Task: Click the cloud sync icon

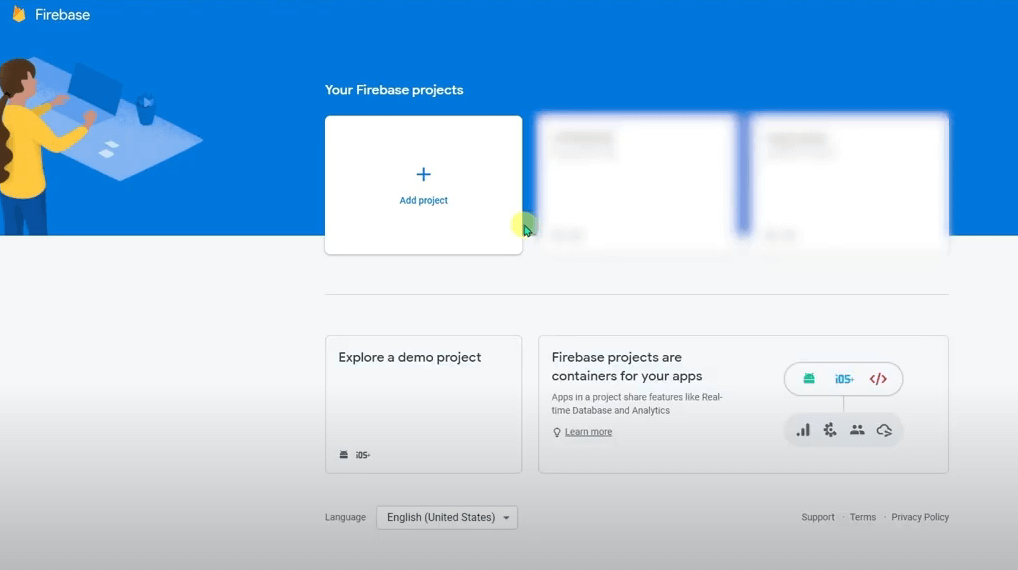Action: [884, 430]
